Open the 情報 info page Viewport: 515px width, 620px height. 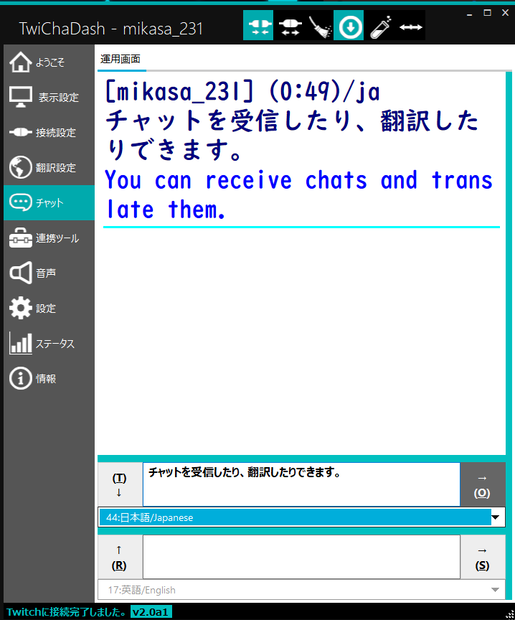pos(49,378)
